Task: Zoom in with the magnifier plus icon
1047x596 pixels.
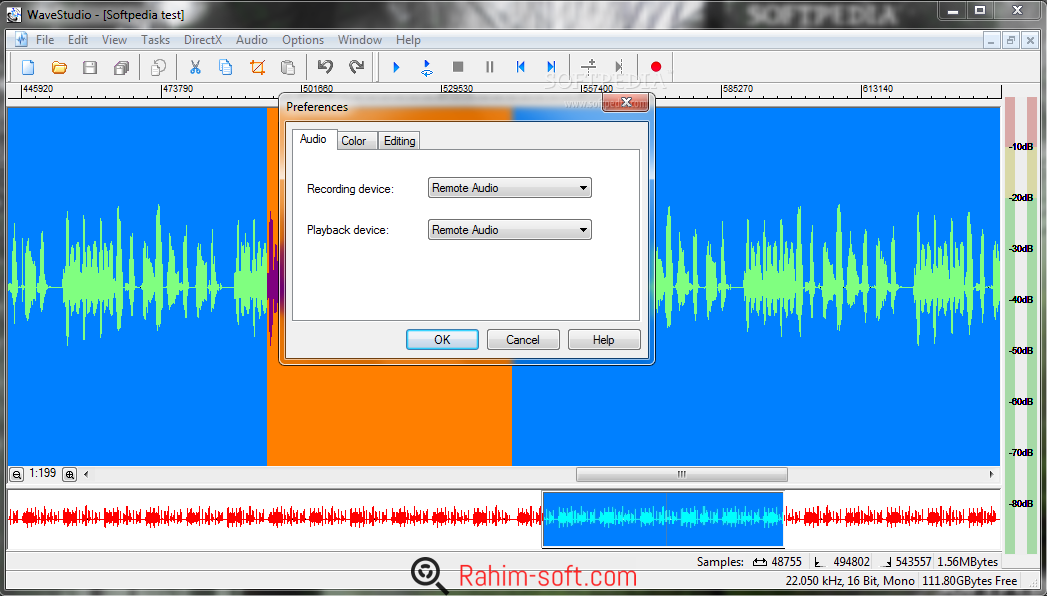Action: 70,475
